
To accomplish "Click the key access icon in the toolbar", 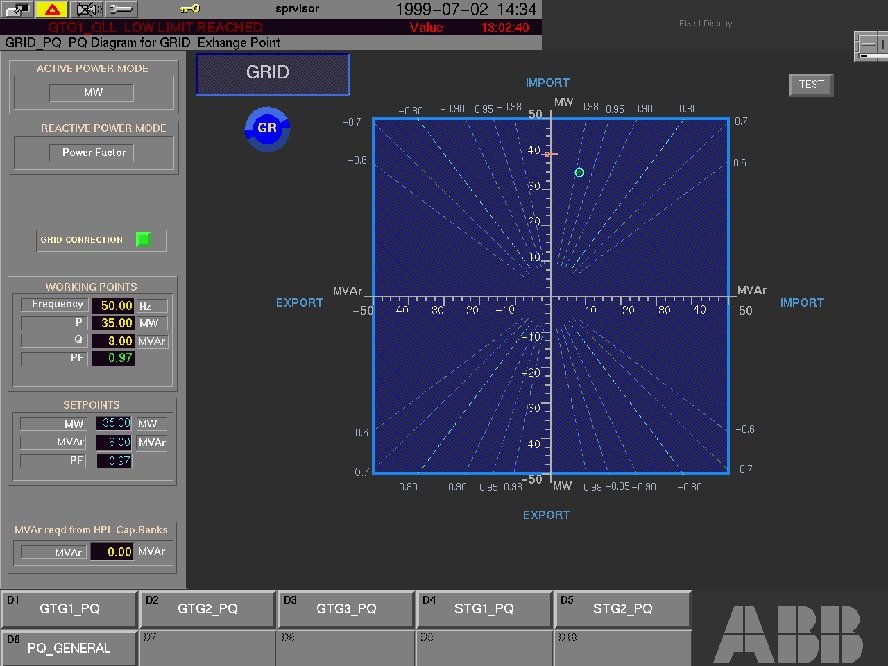I will tap(189, 9).
